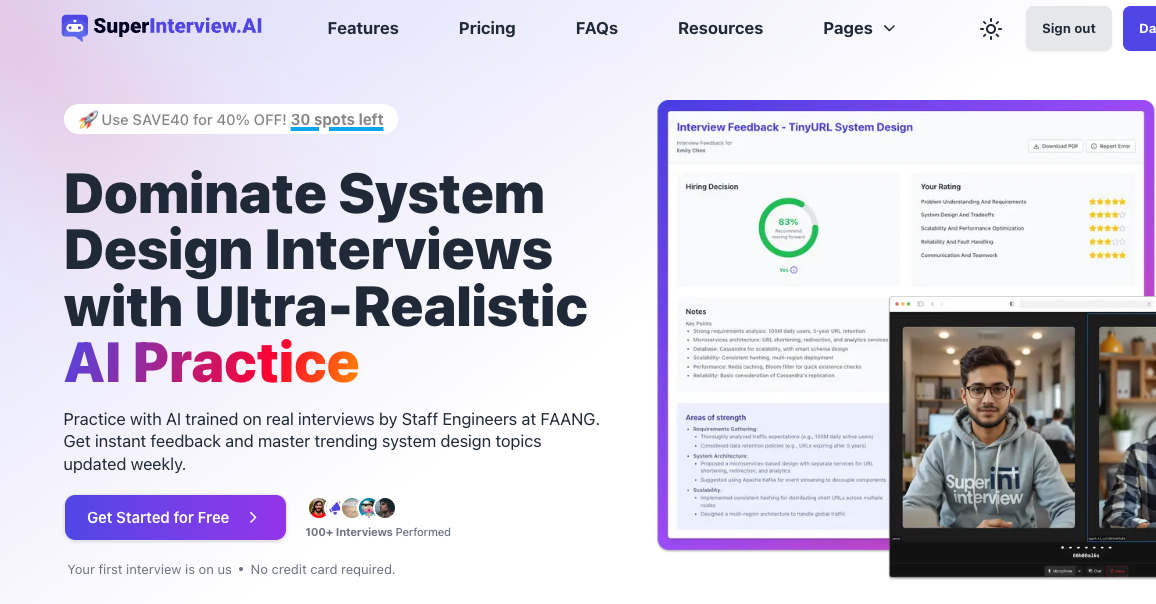
Task: Click the underlined '30 spots left' text
Action: 337,119
